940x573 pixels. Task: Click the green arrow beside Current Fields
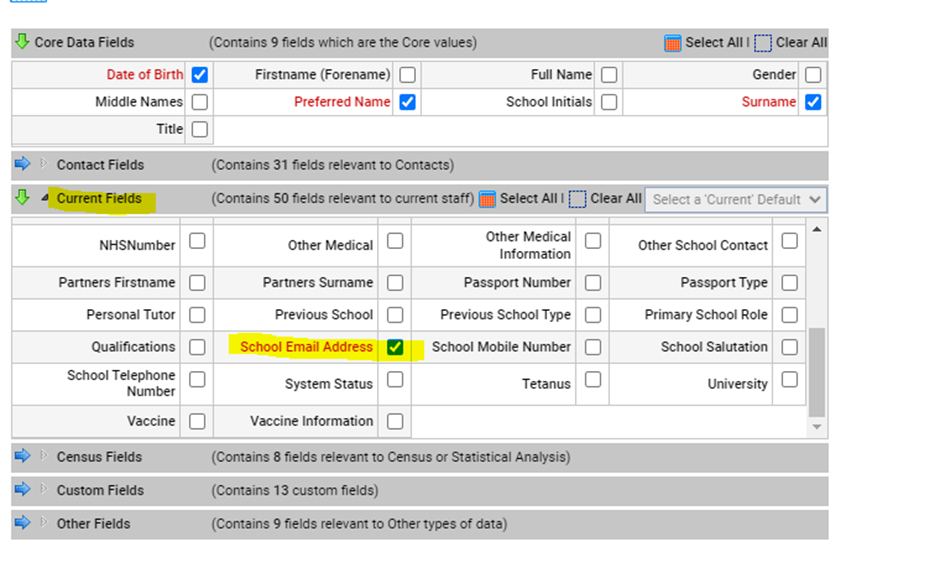(22, 198)
